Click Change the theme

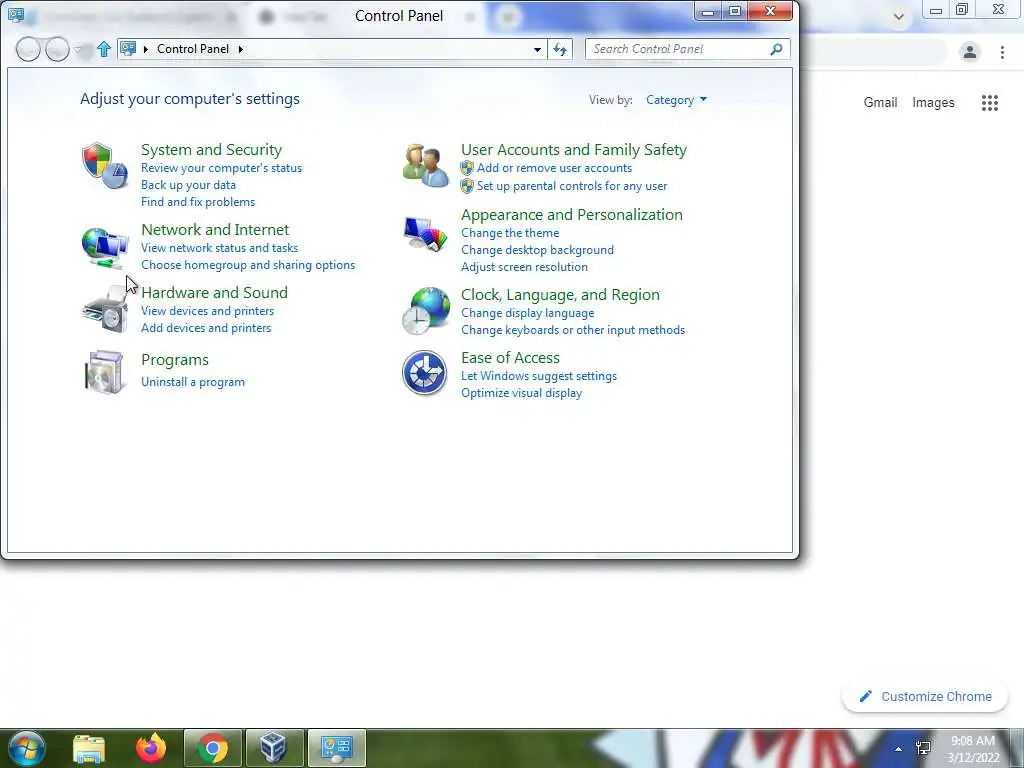pos(510,233)
